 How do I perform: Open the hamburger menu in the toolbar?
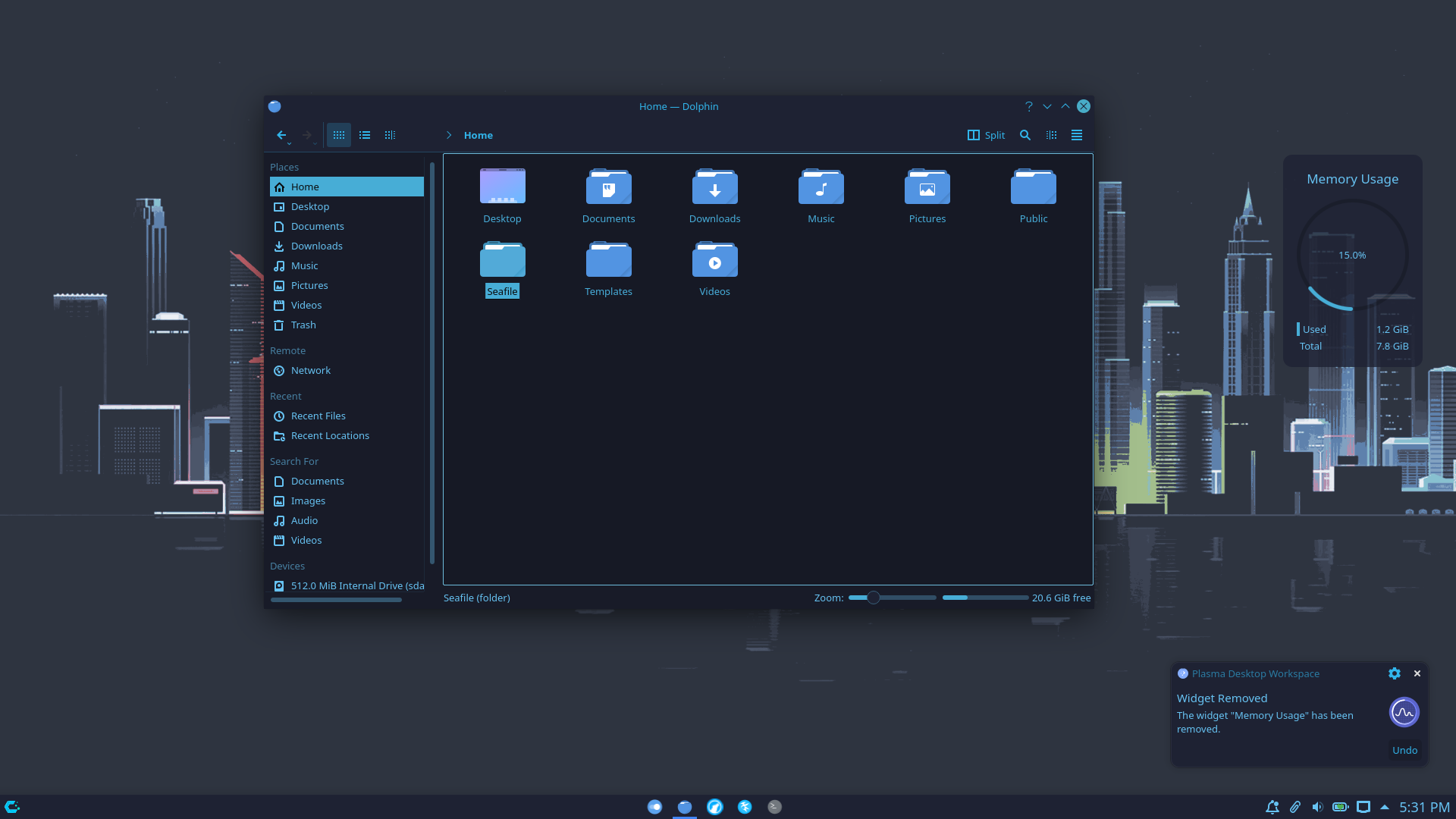(1076, 135)
